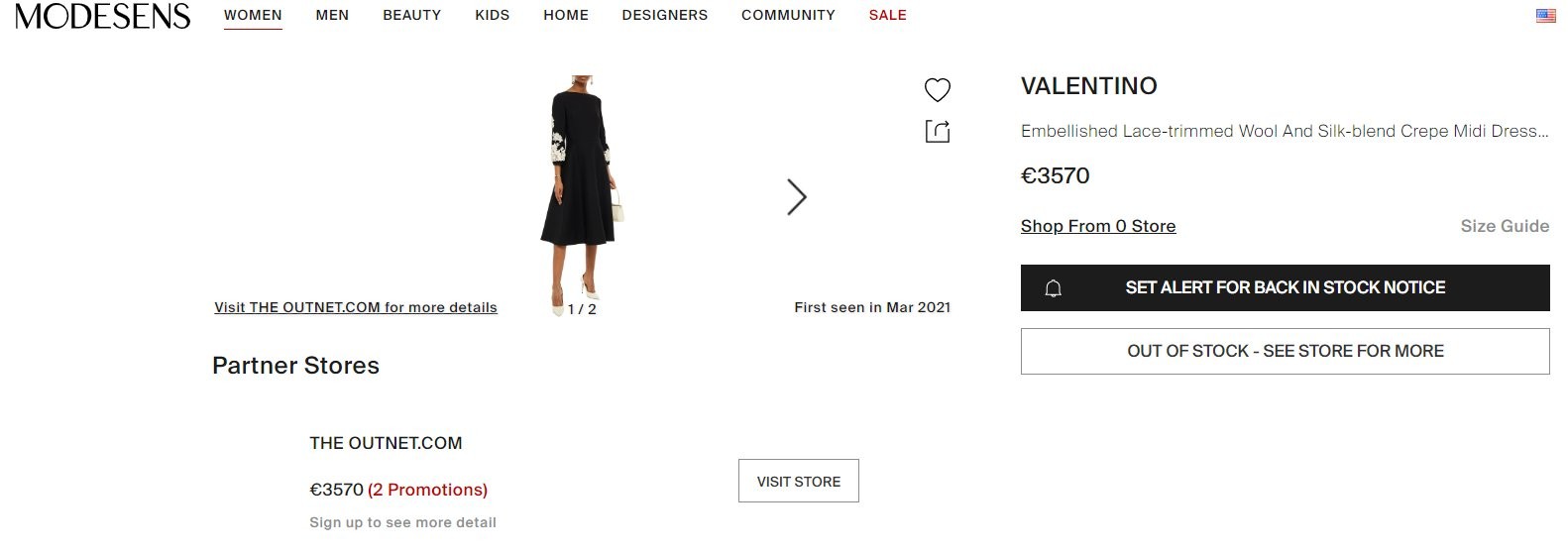Open the Home menu

[566, 15]
